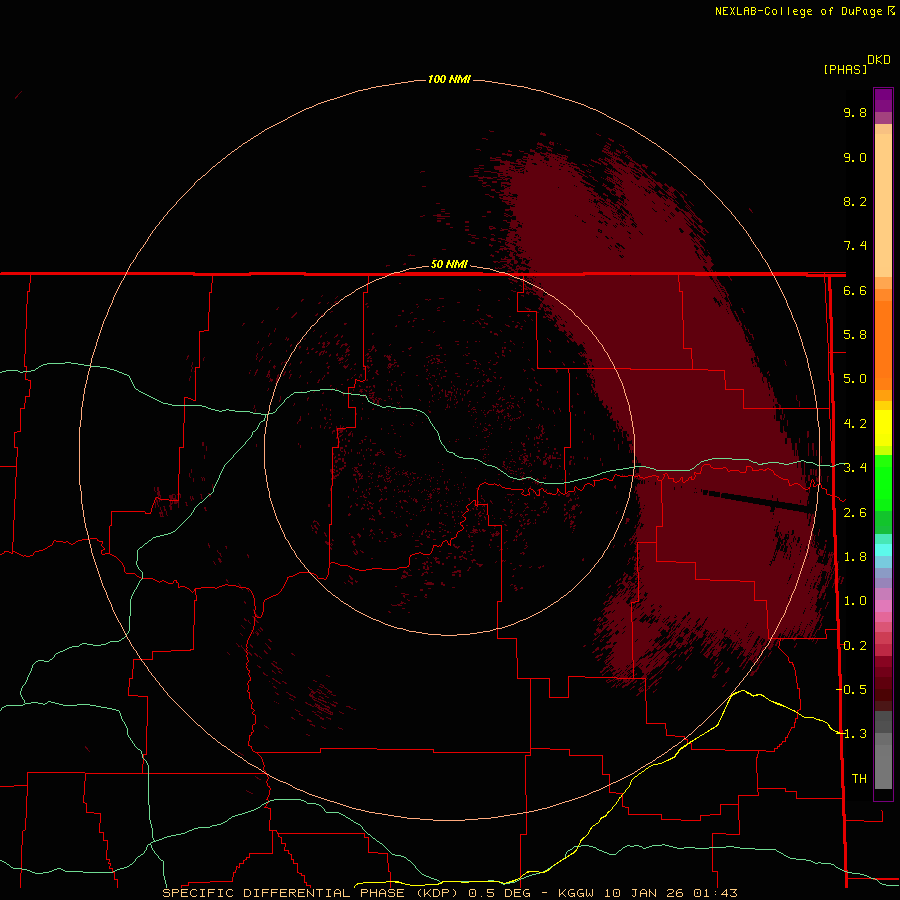Click the NEXLAB-College of DuPage label
Image resolution: width=900 pixels, height=900 pixels.
pyautogui.click(x=798, y=11)
